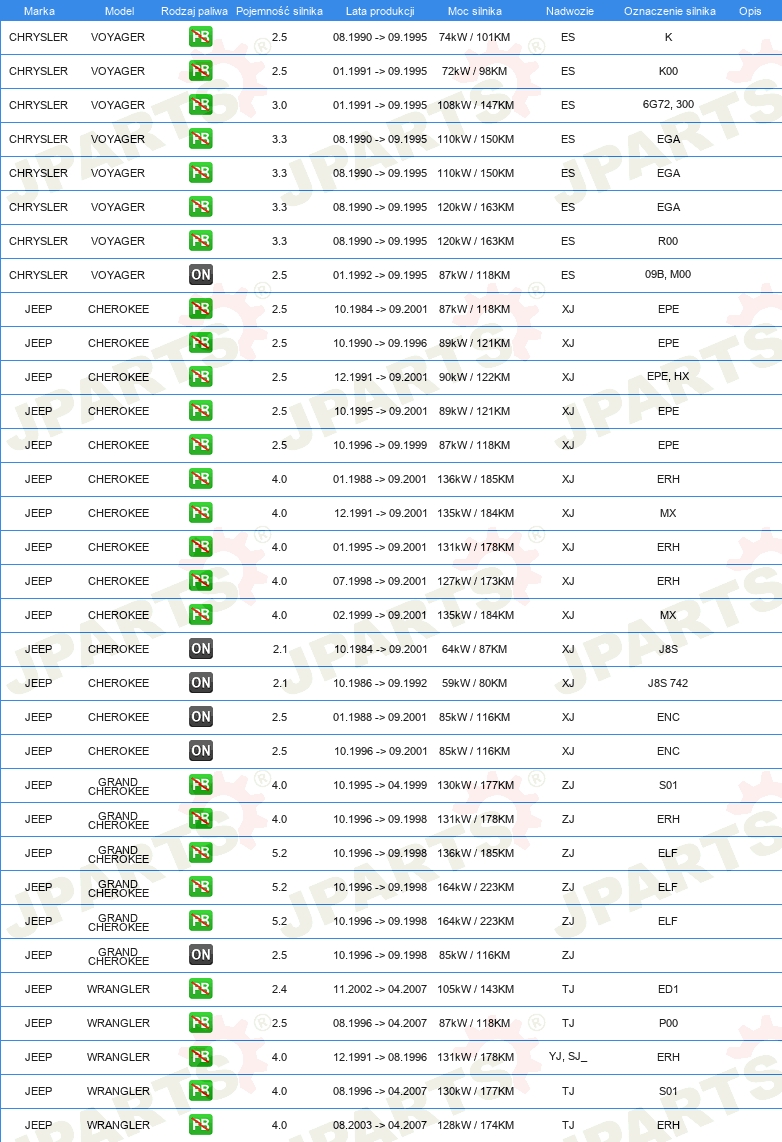Select engine capacity cell '3.0'
Screen dimensions: 782x1142
tap(280, 105)
